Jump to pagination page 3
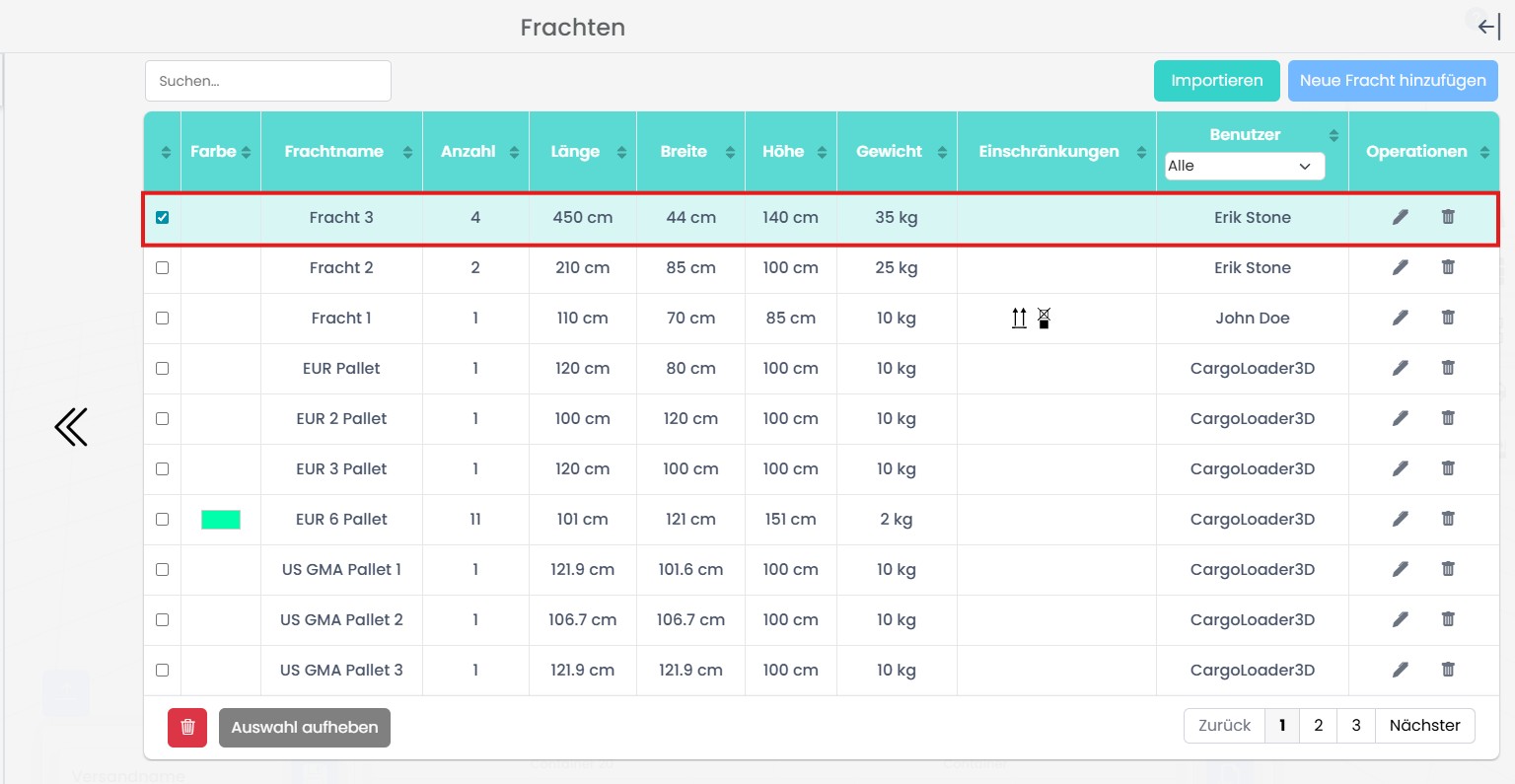This screenshot has width=1515, height=784. click(1355, 726)
